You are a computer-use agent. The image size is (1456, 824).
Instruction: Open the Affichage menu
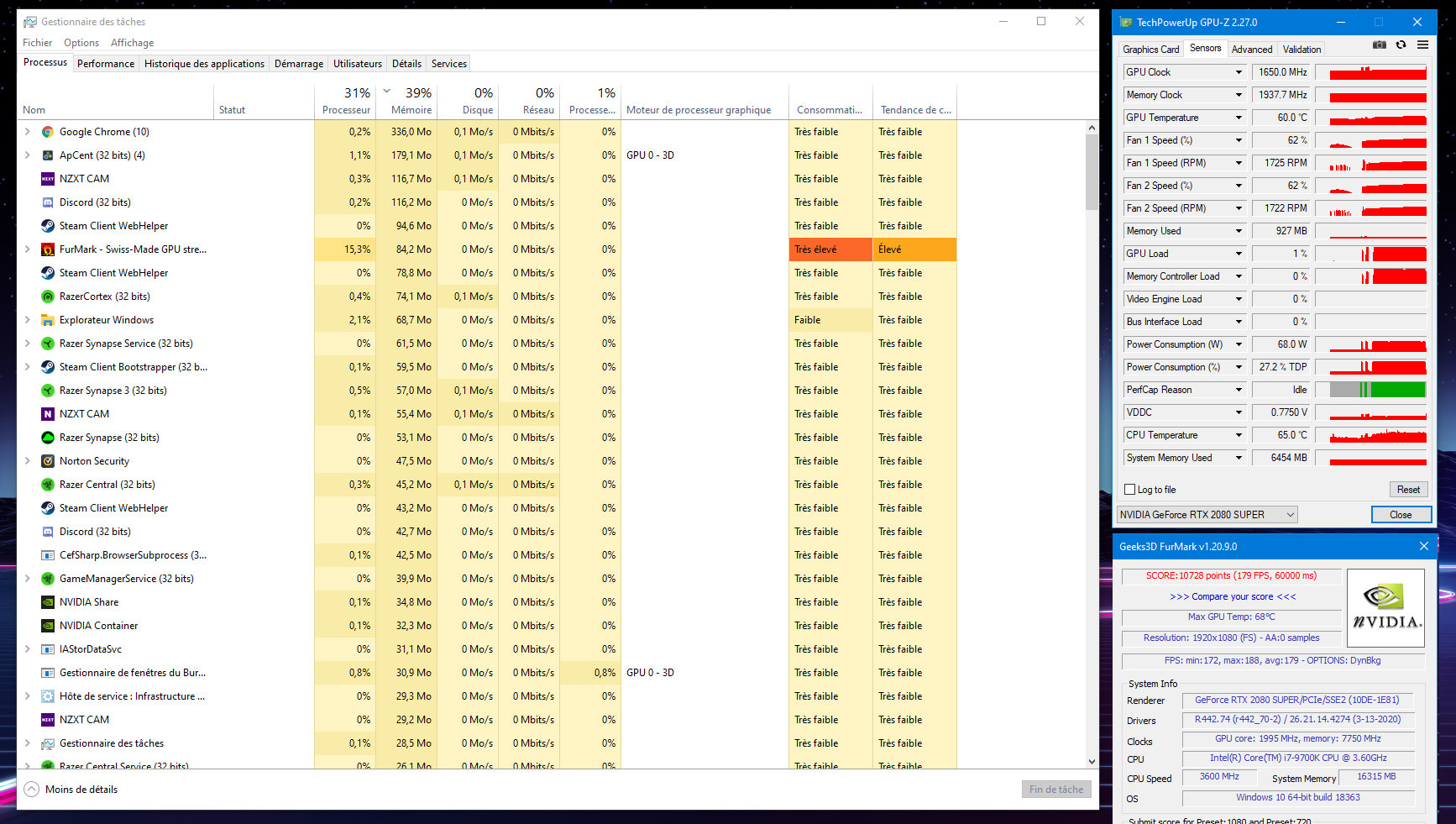coord(132,43)
